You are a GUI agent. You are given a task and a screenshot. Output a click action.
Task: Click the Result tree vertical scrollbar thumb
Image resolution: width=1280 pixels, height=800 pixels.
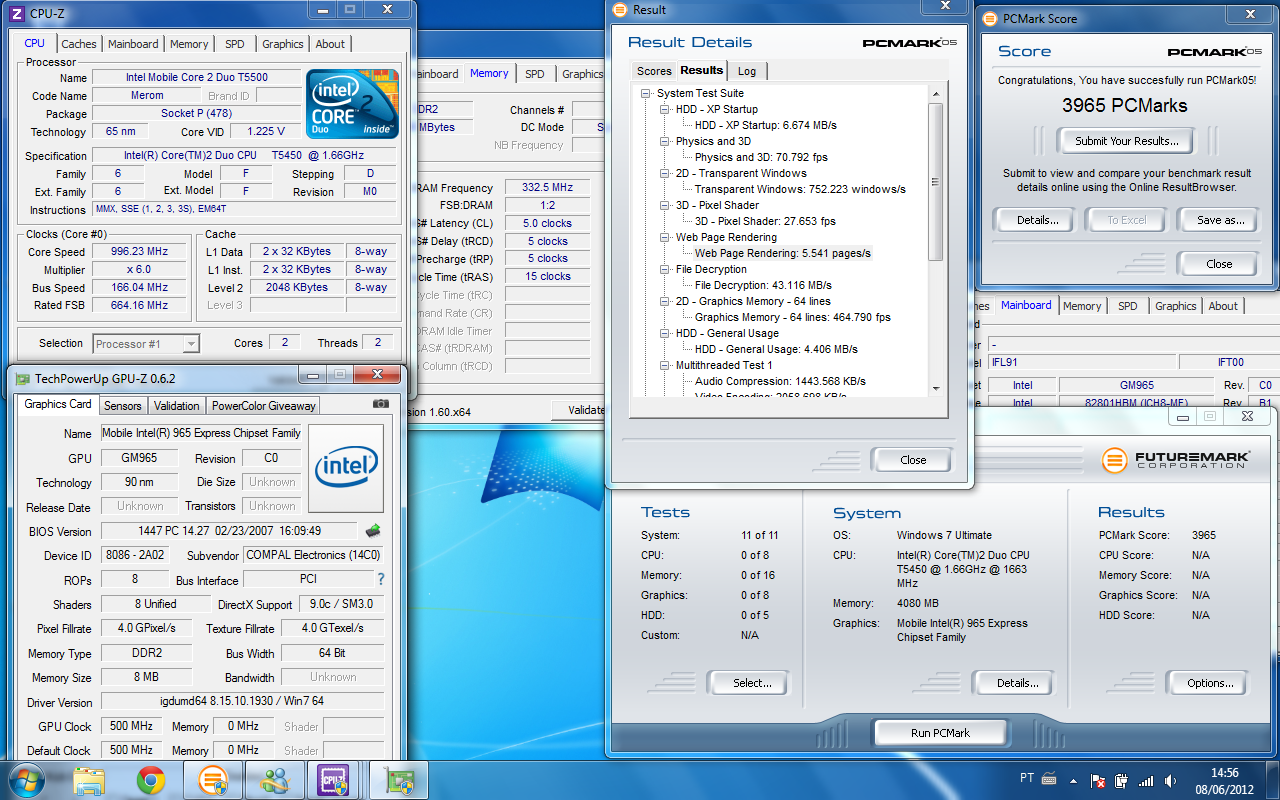(936, 180)
